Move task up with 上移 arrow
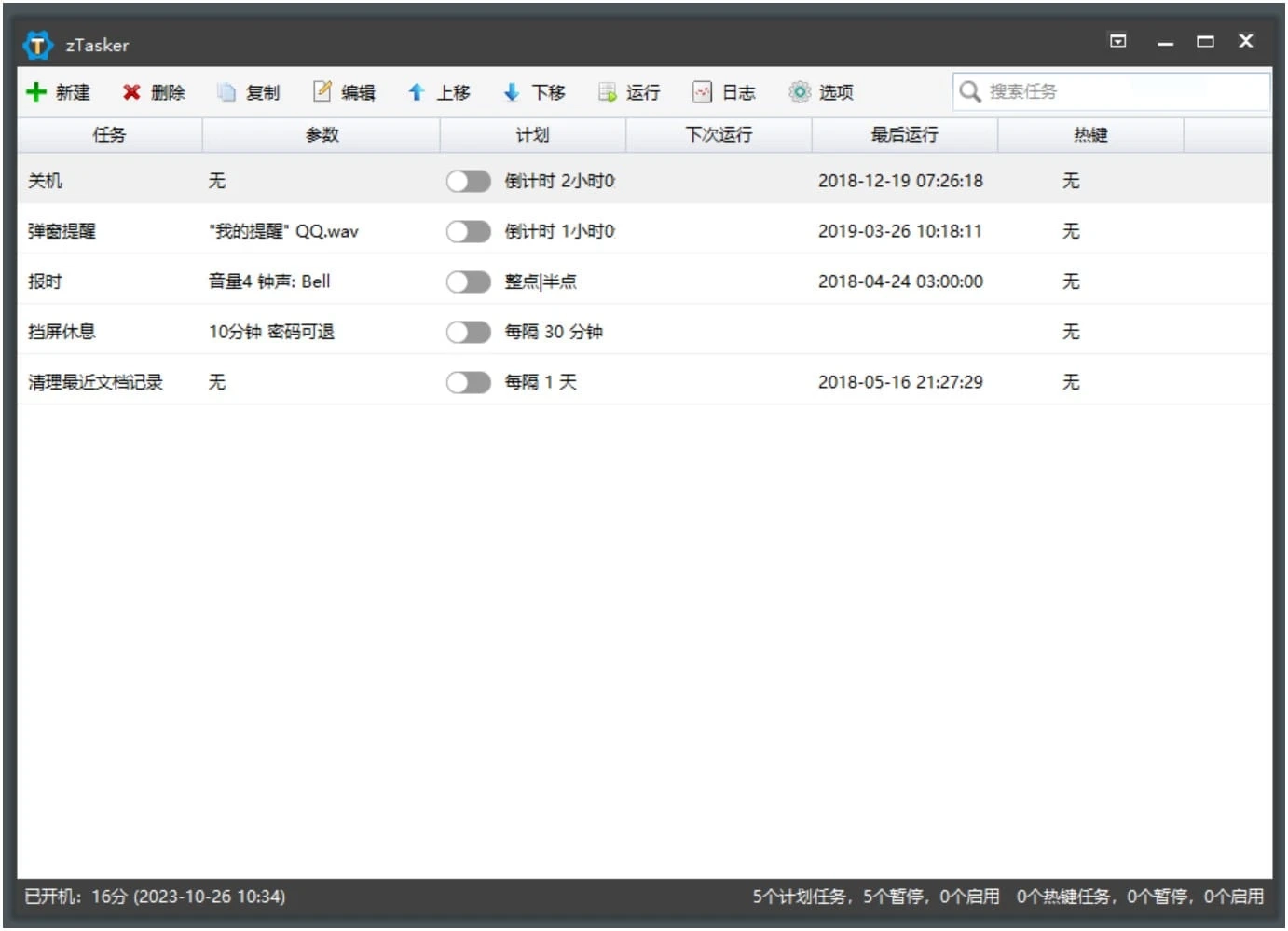 (x=417, y=92)
